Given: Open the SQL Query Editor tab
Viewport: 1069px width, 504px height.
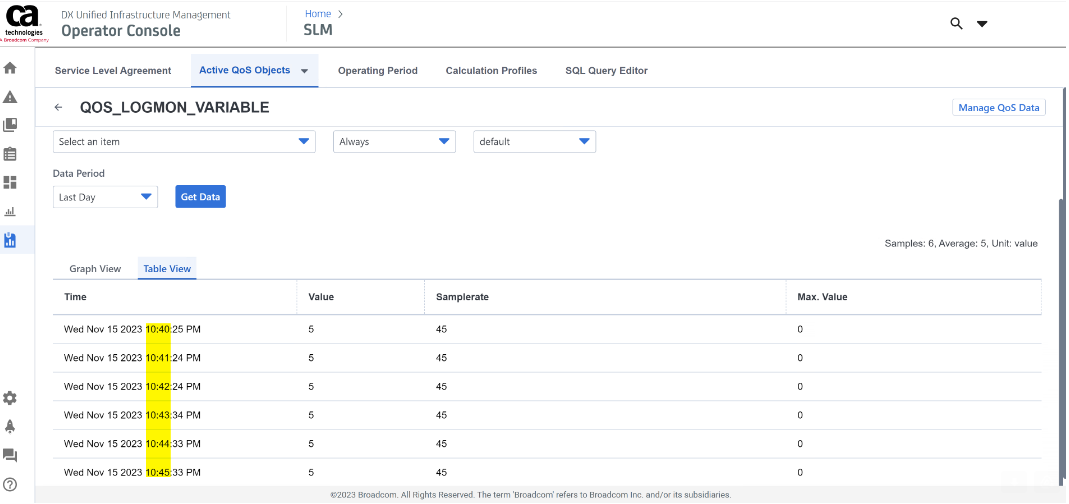Looking at the screenshot, I should point(606,71).
